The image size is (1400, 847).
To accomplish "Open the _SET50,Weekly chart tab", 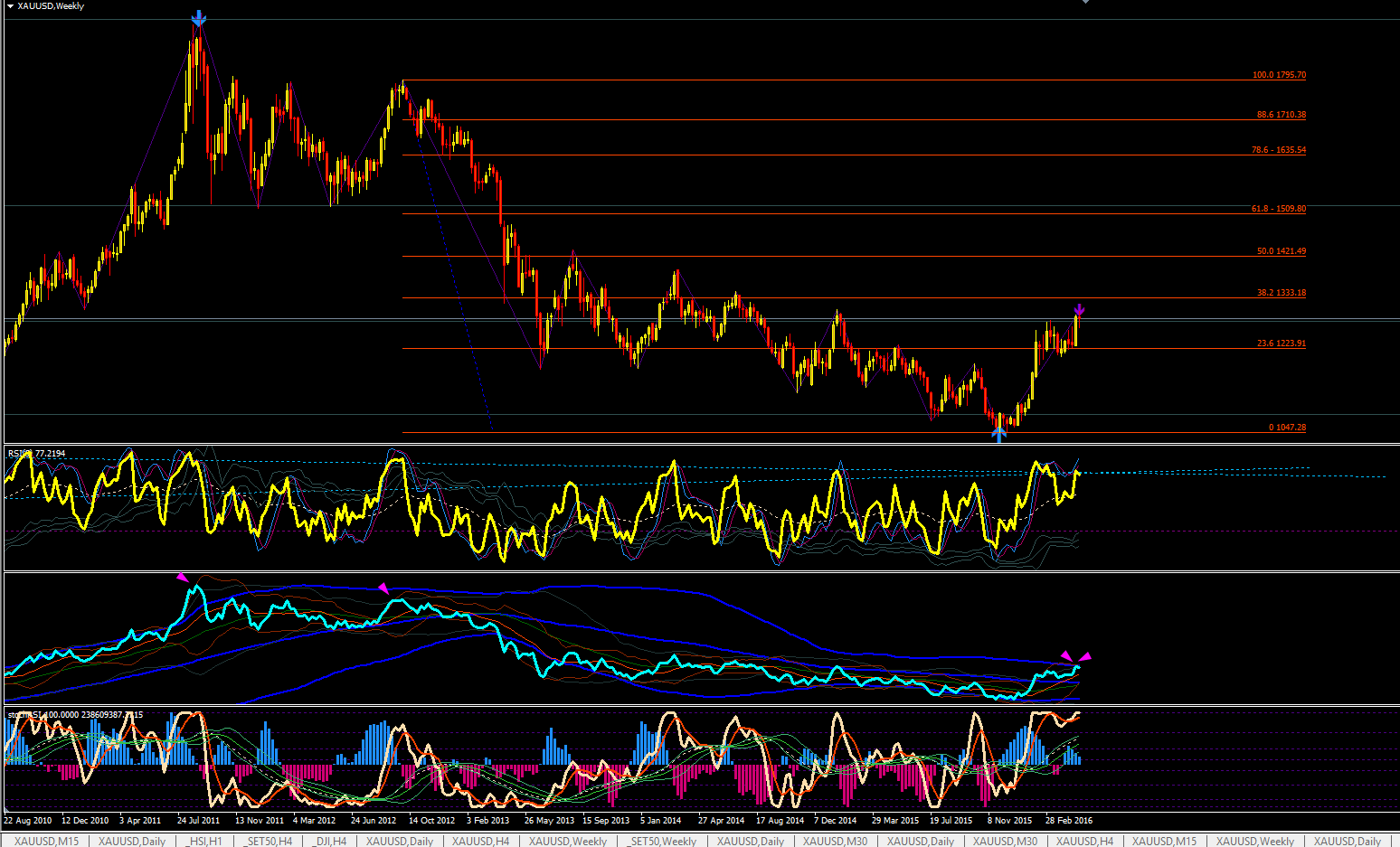I will [662, 841].
